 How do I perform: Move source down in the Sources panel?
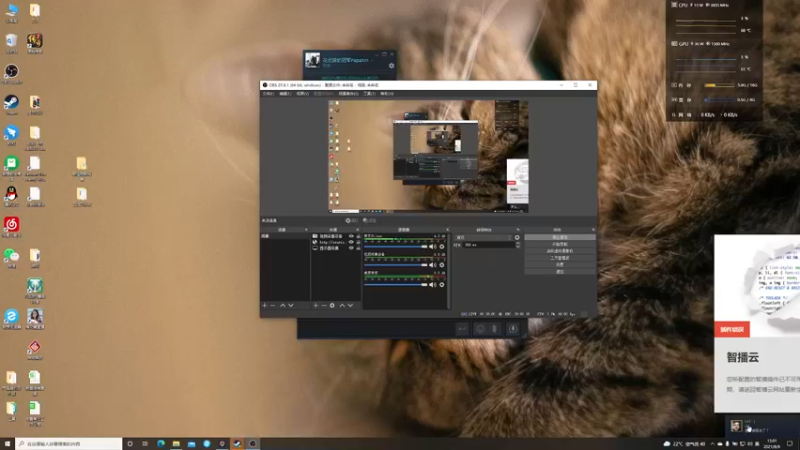tap(351, 306)
